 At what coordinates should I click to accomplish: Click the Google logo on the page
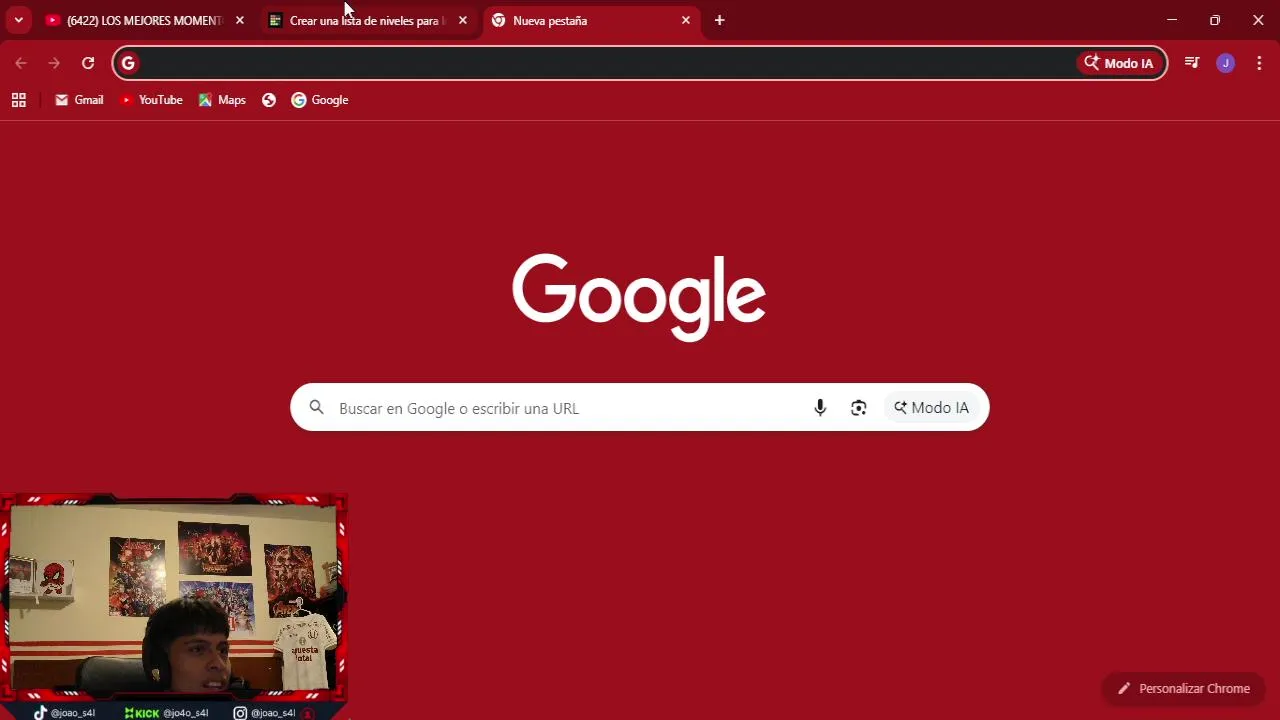(639, 296)
